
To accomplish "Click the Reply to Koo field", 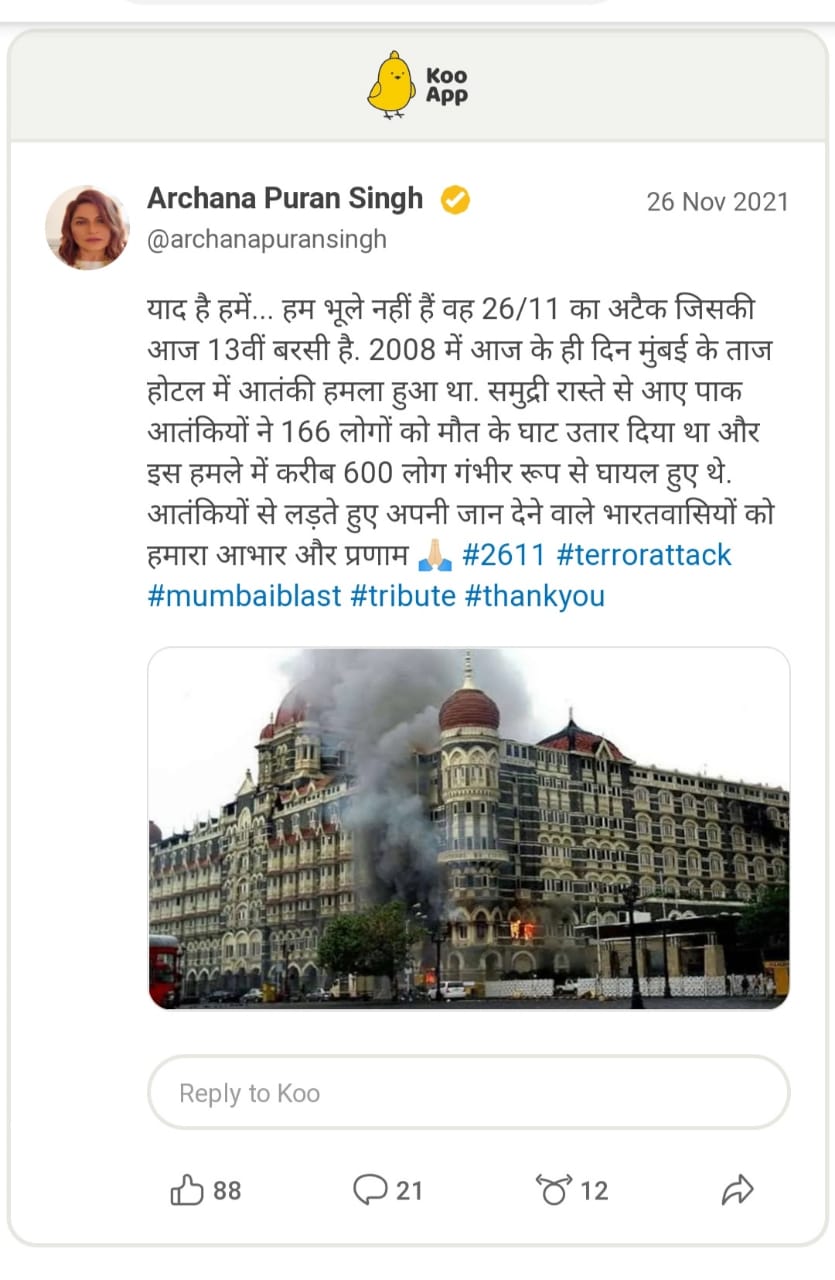I will coord(469,1093).
